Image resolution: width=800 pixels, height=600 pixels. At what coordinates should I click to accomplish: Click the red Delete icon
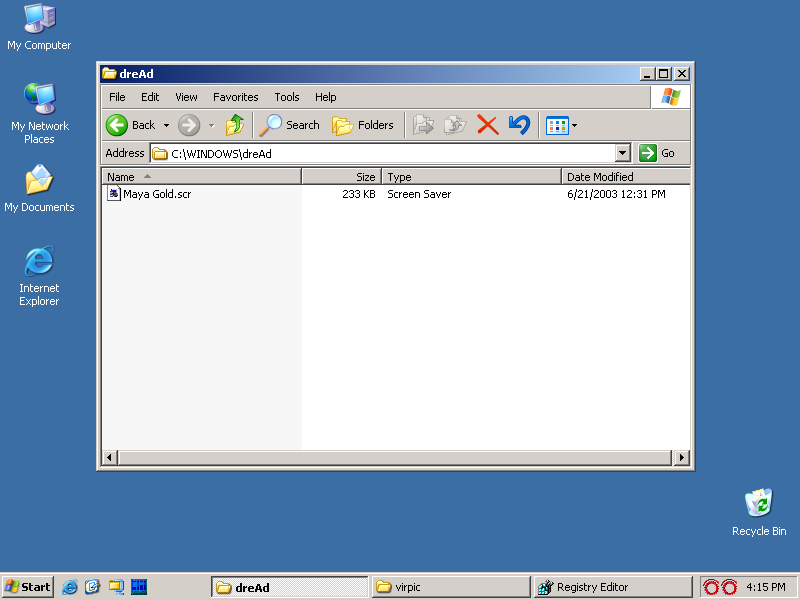(488, 125)
